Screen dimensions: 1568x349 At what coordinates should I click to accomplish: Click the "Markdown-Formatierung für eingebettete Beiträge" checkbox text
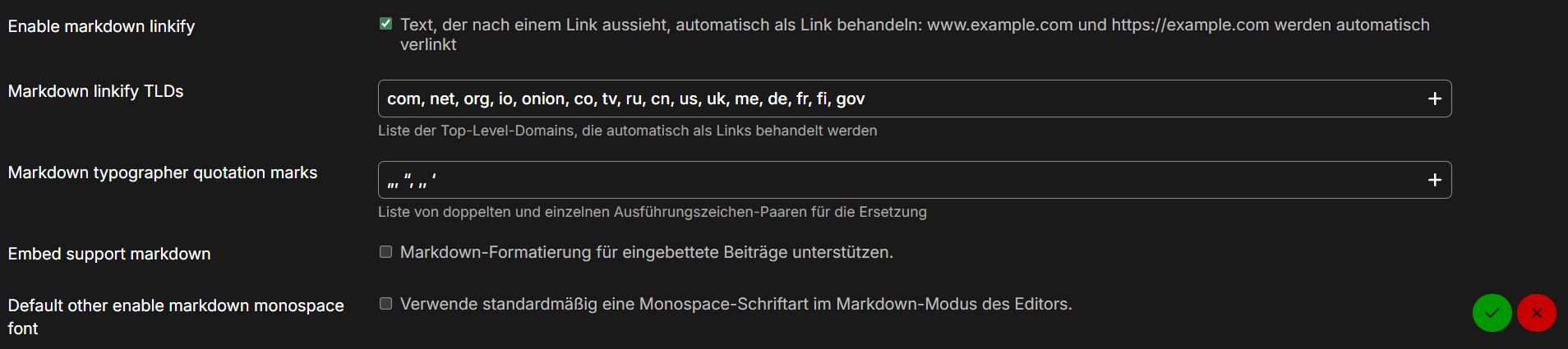646,252
